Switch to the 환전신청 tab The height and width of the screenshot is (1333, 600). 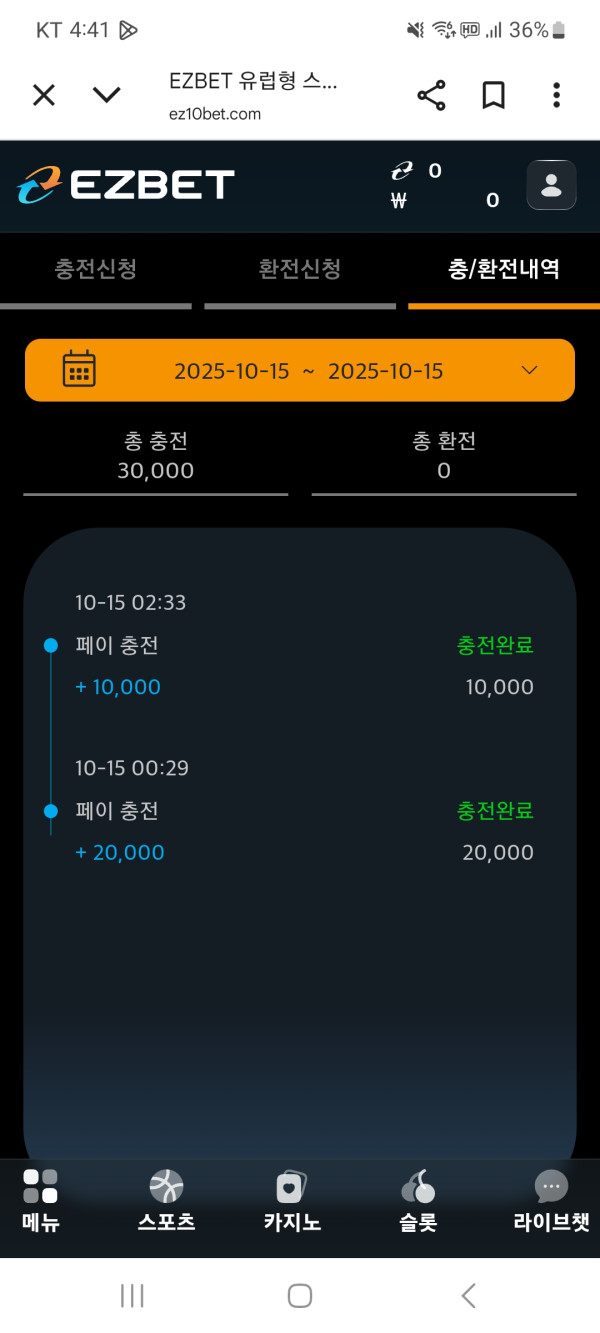300,268
